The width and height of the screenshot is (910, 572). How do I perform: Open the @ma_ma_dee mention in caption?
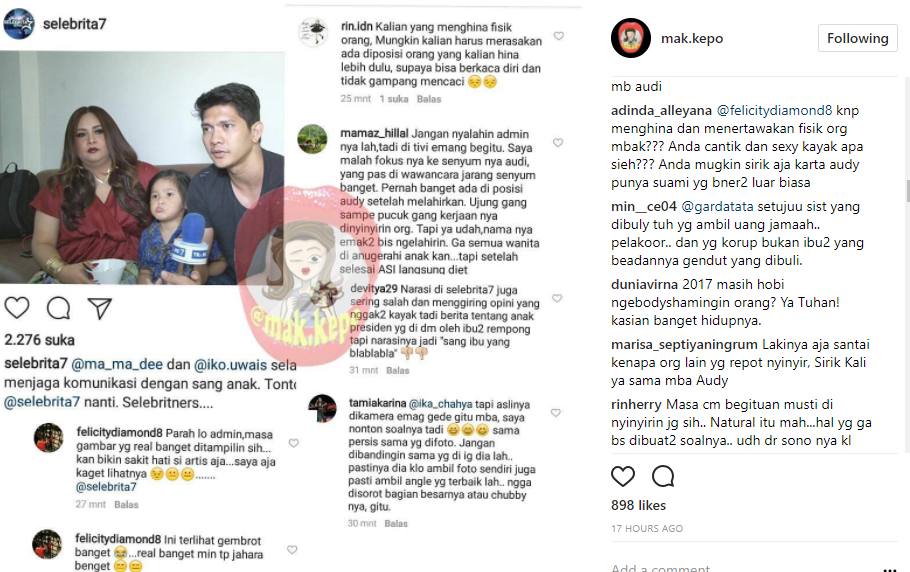117,364
